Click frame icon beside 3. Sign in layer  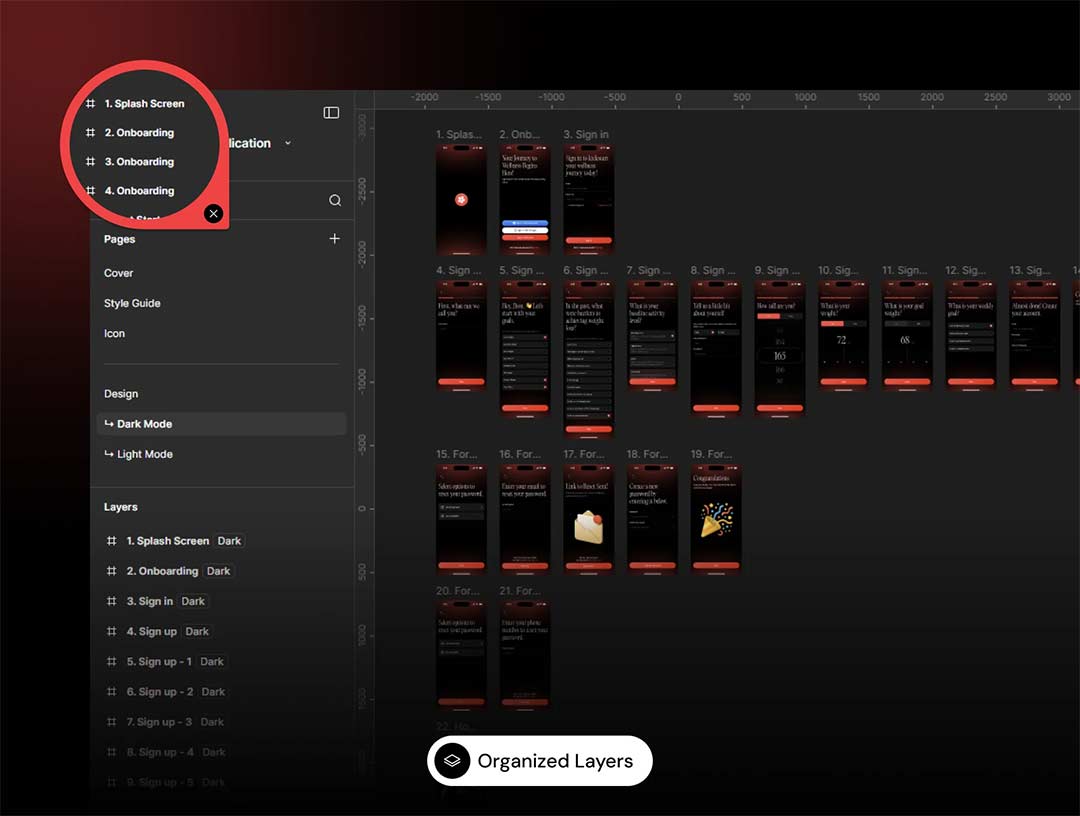tap(111, 601)
